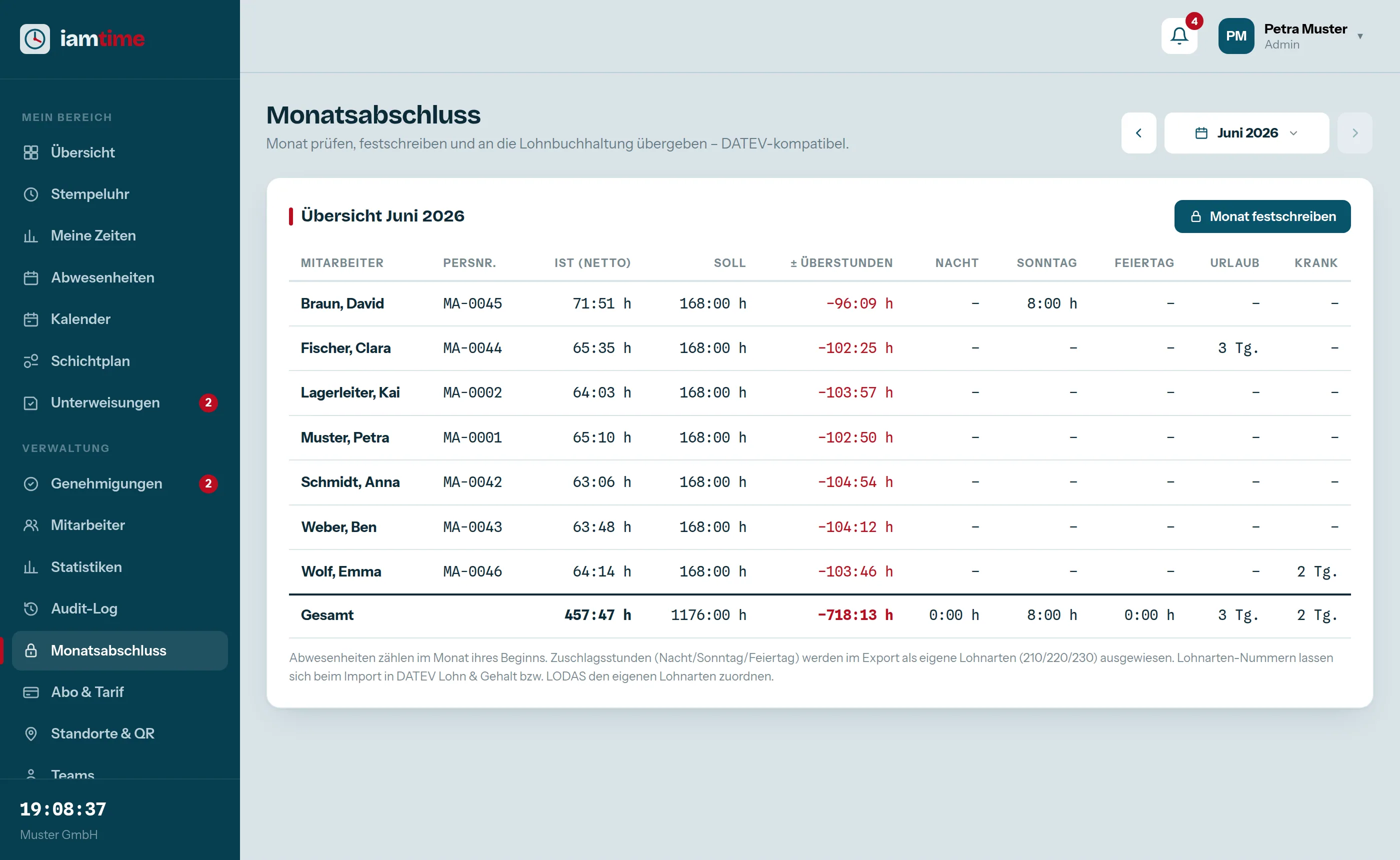Click the Gesamt total row label
This screenshot has width=1400, height=860.
click(327, 615)
